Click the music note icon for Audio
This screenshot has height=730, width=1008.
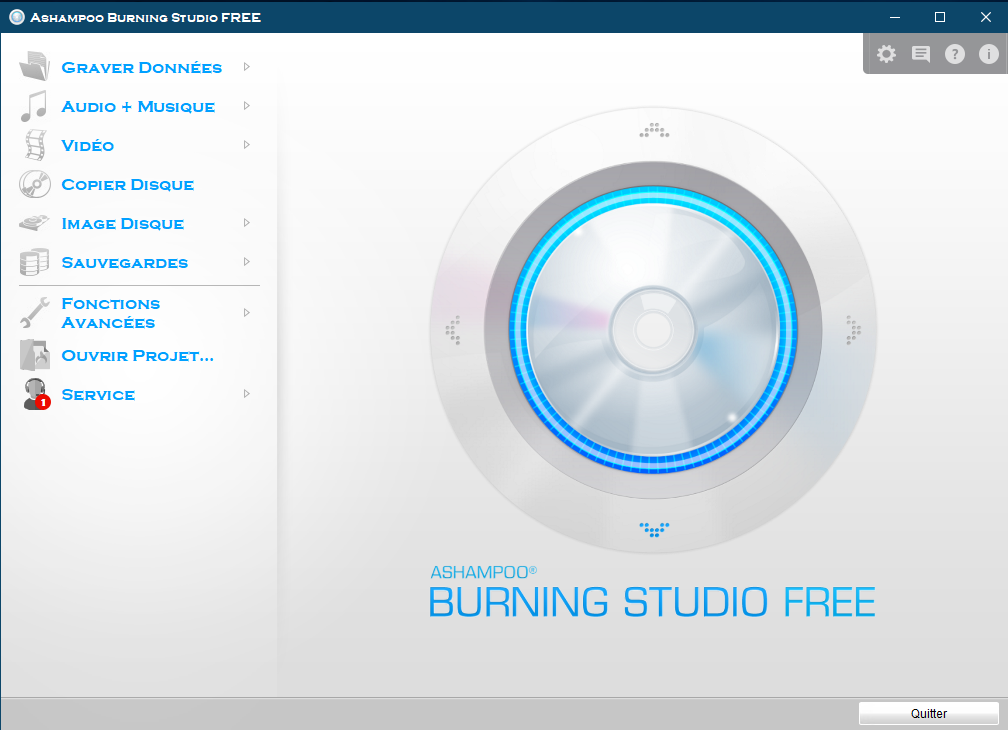tap(34, 106)
